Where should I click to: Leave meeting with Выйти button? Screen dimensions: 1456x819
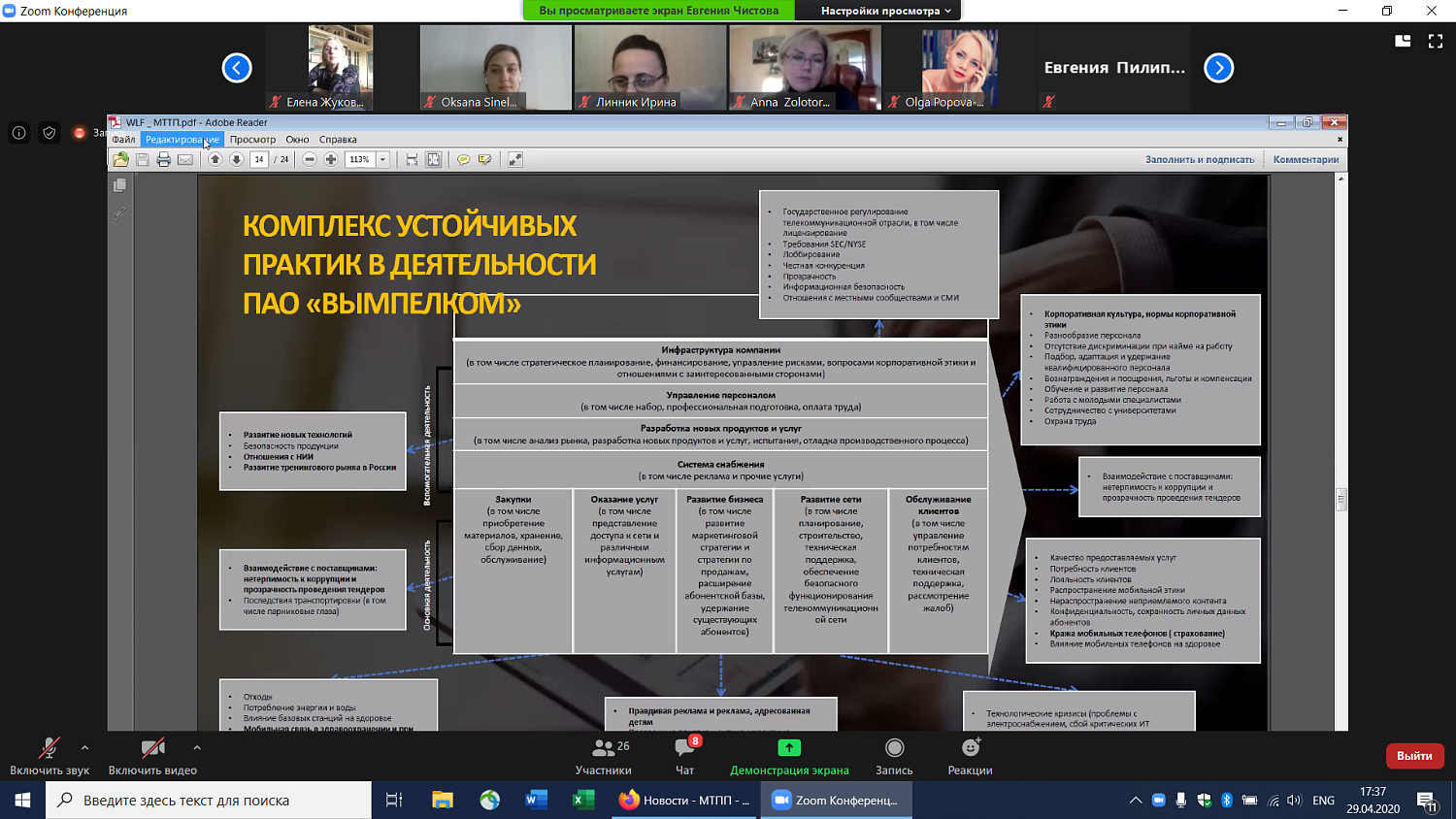(x=1414, y=756)
